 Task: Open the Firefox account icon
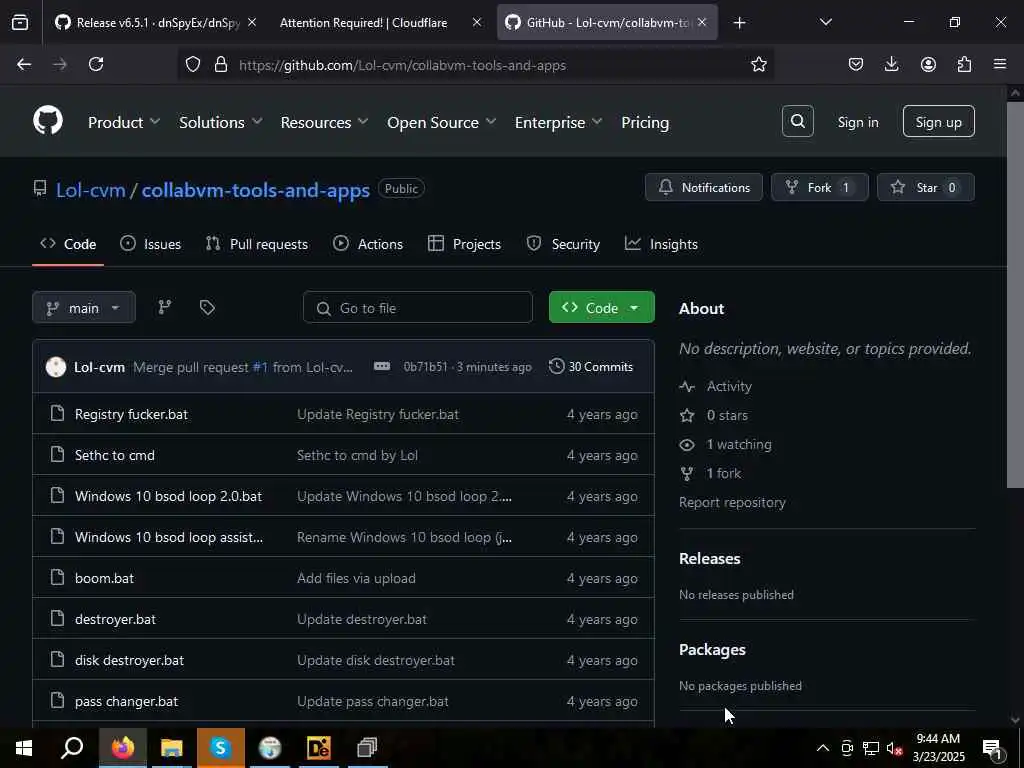[928, 64]
